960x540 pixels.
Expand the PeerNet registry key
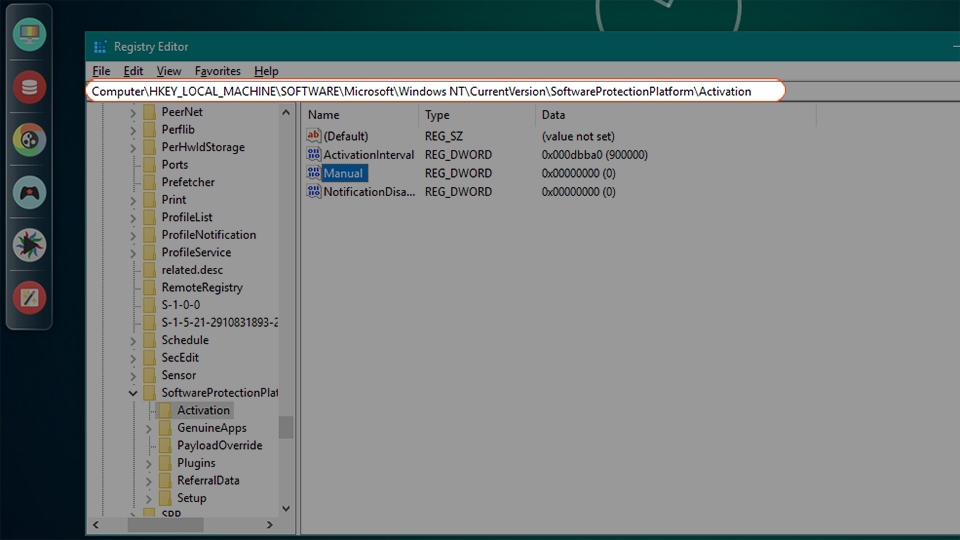pyautogui.click(x=133, y=112)
